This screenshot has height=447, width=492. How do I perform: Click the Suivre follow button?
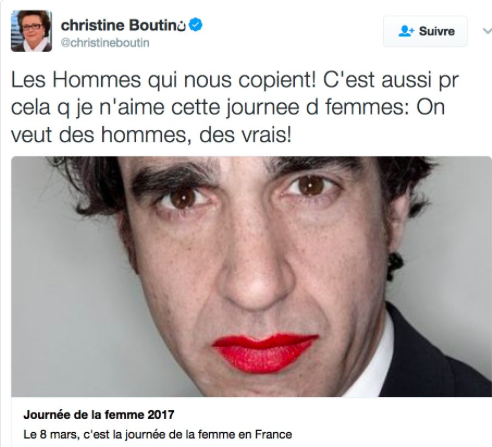click(425, 31)
